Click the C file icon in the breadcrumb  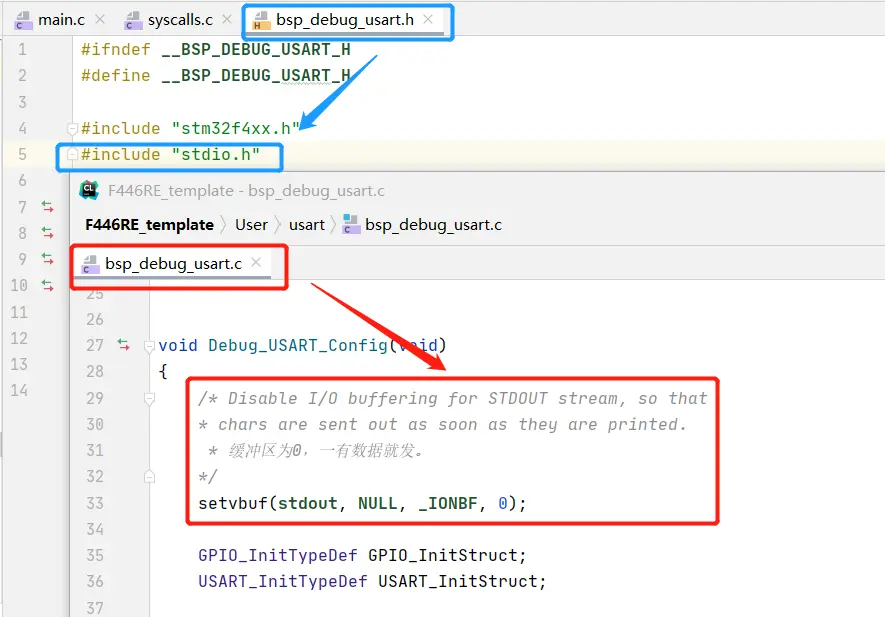click(352, 225)
